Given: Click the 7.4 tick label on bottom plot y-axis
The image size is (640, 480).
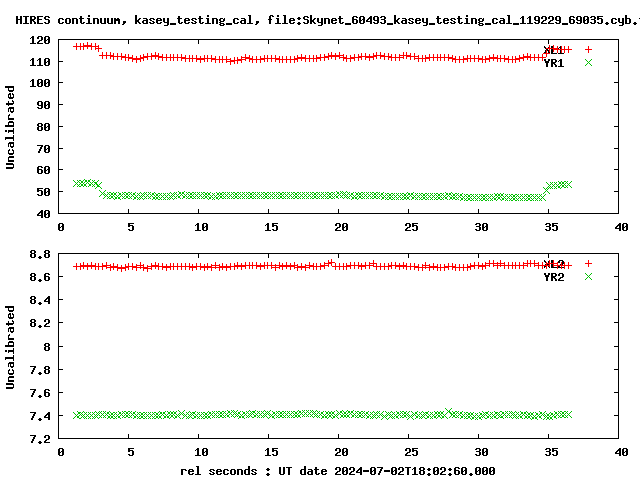Looking at the screenshot, I should [40, 416].
